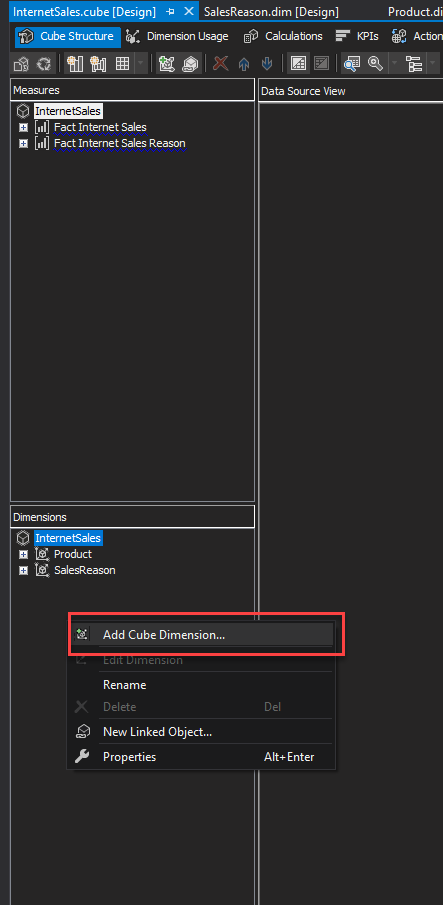The height and width of the screenshot is (905, 443).
Task: Expand the SalesReason dimension node
Action: [23, 570]
